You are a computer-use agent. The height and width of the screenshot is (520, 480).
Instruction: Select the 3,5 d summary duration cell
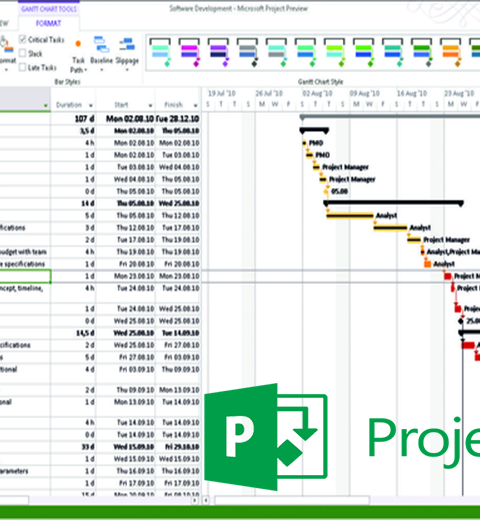pos(73,131)
